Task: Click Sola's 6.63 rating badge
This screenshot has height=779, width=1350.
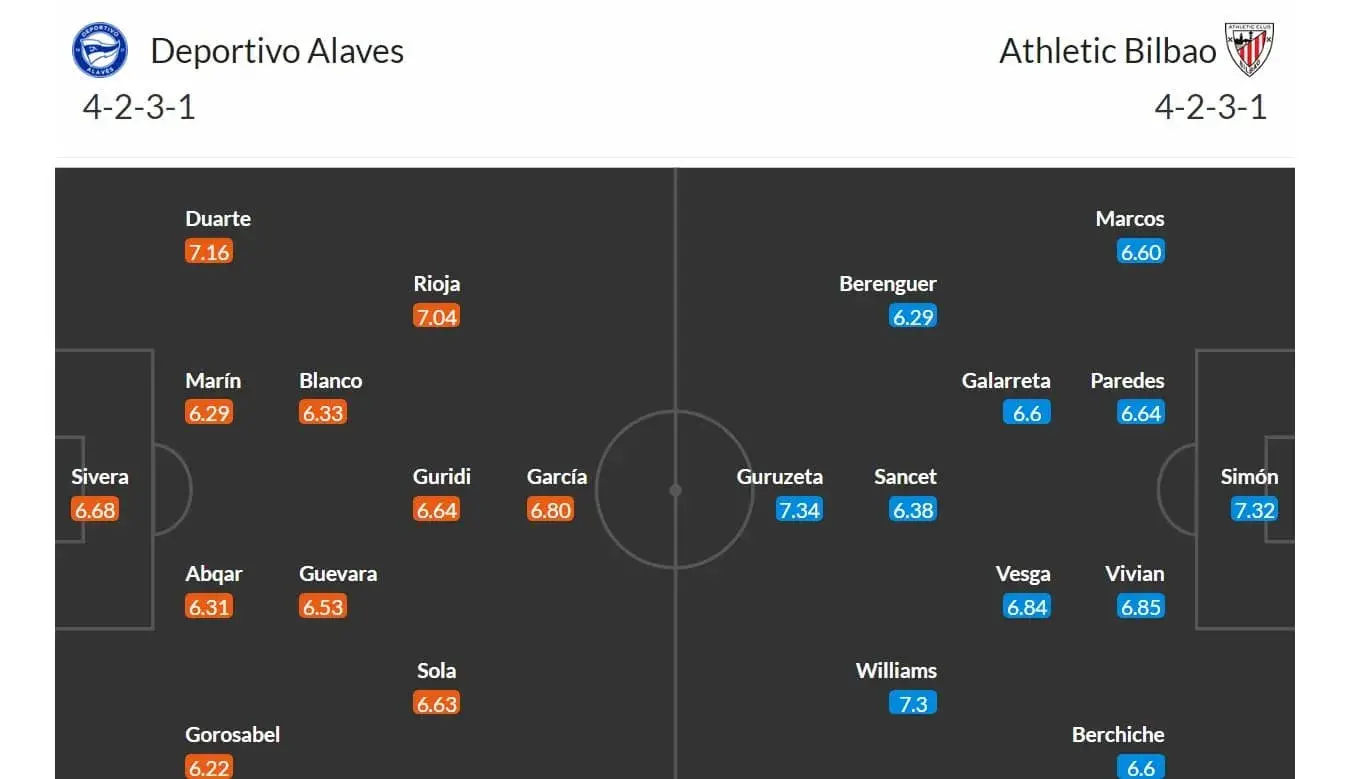Action: click(x=437, y=704)
